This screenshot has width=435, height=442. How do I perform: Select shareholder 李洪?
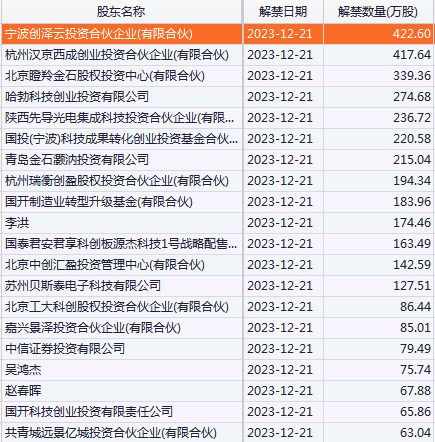17,223
